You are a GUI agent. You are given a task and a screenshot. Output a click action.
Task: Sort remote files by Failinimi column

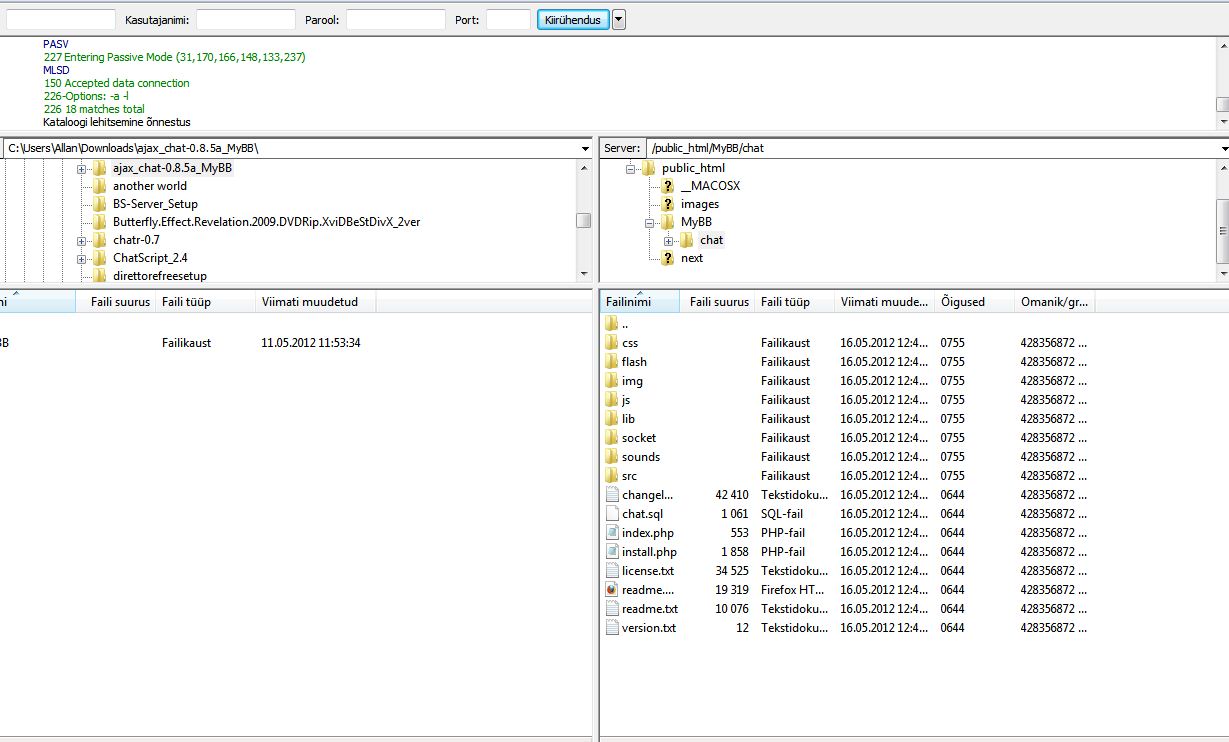[x=640, y=302]
